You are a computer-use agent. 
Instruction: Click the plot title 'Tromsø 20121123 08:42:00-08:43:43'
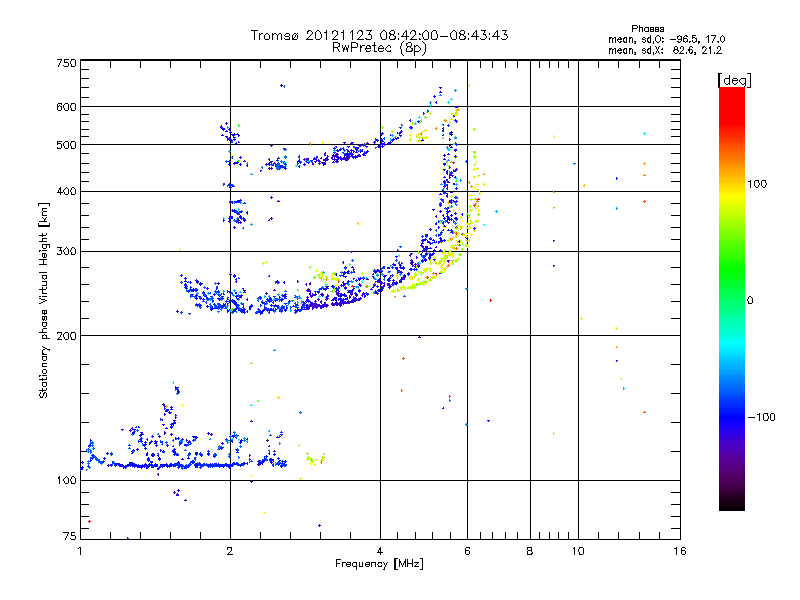379,35
